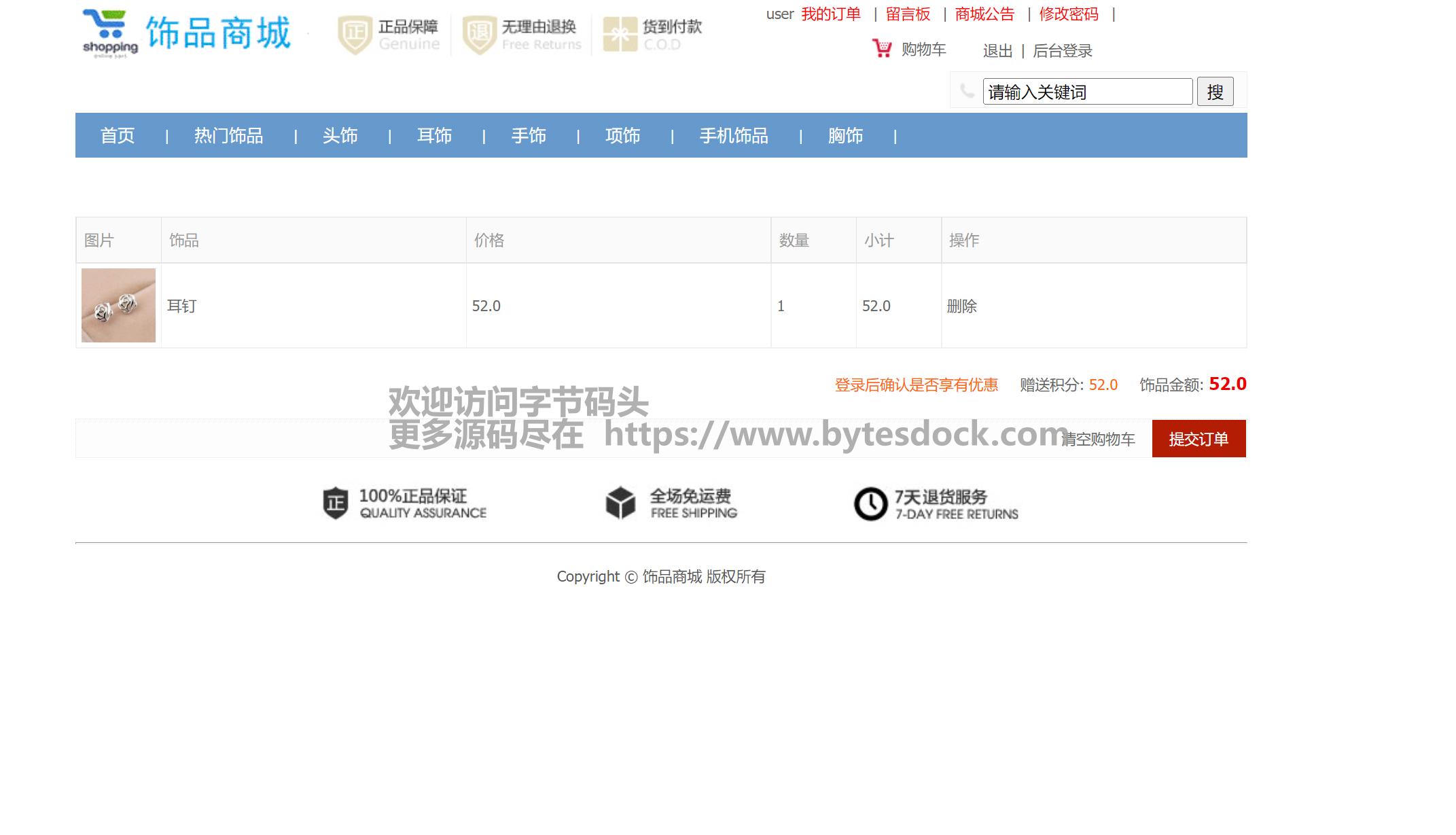The height and width of the screenshot is (835, 1456).
Task: Select the 手机饰品 navigation item
Action: coord(734,136)
